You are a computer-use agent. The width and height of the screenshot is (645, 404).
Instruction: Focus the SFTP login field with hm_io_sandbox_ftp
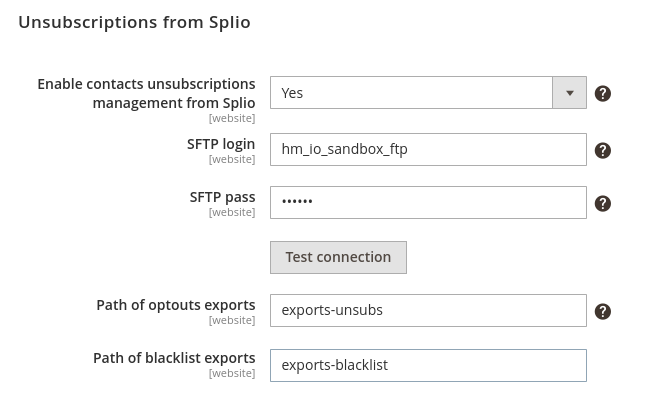point(427,150)
